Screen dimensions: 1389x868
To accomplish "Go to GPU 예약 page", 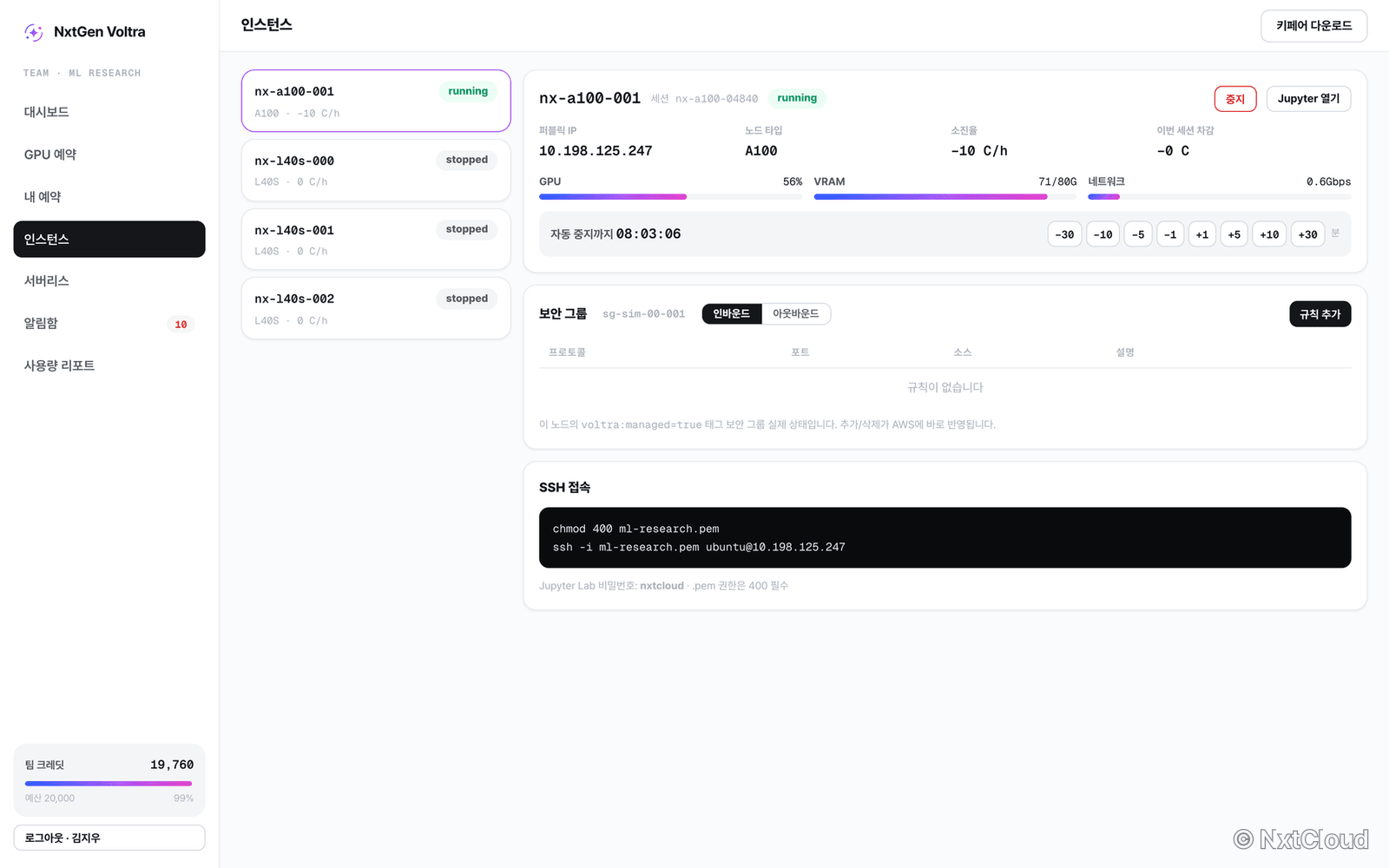I will pos(109,155).
